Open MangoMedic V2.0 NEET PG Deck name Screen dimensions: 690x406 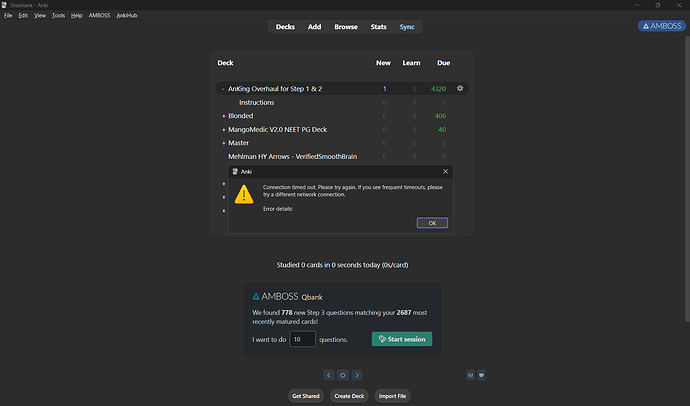pos(278,130)
